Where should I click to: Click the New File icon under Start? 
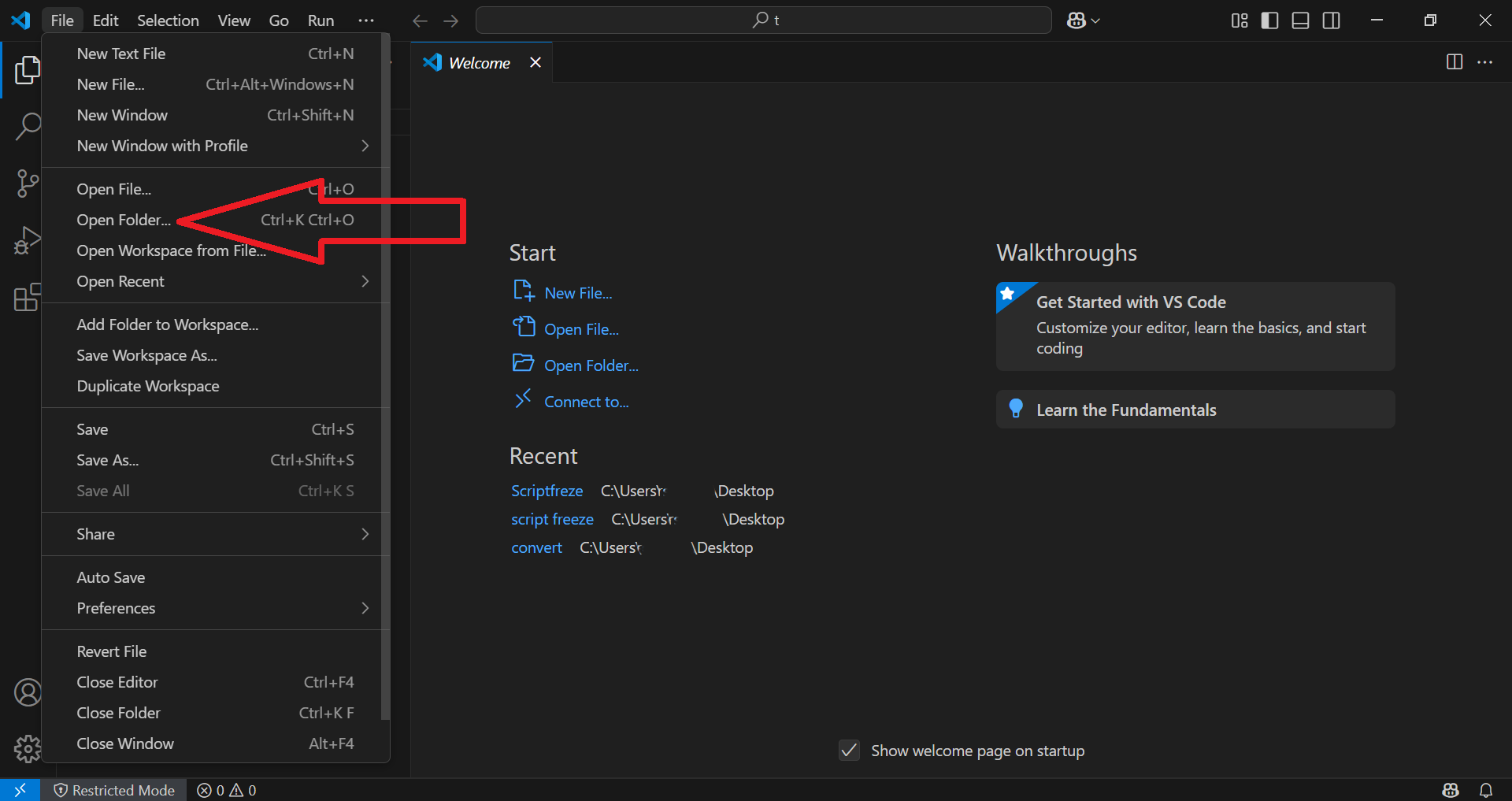point(524,291)
